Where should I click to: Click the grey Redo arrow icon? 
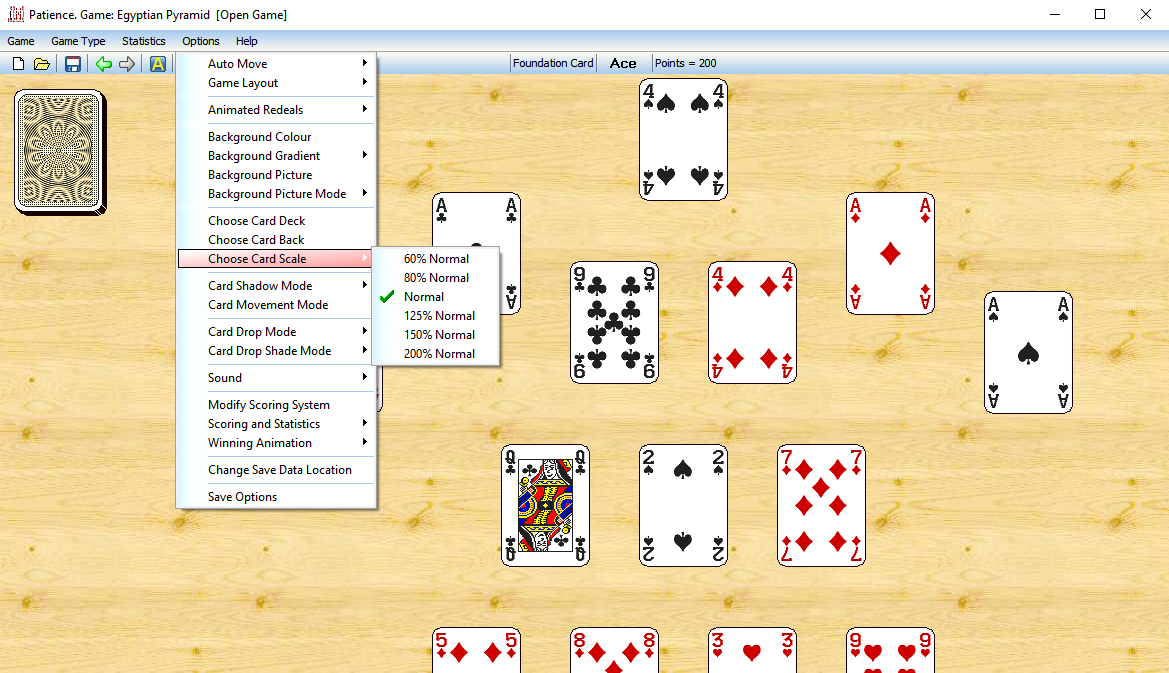coord(127,64)
